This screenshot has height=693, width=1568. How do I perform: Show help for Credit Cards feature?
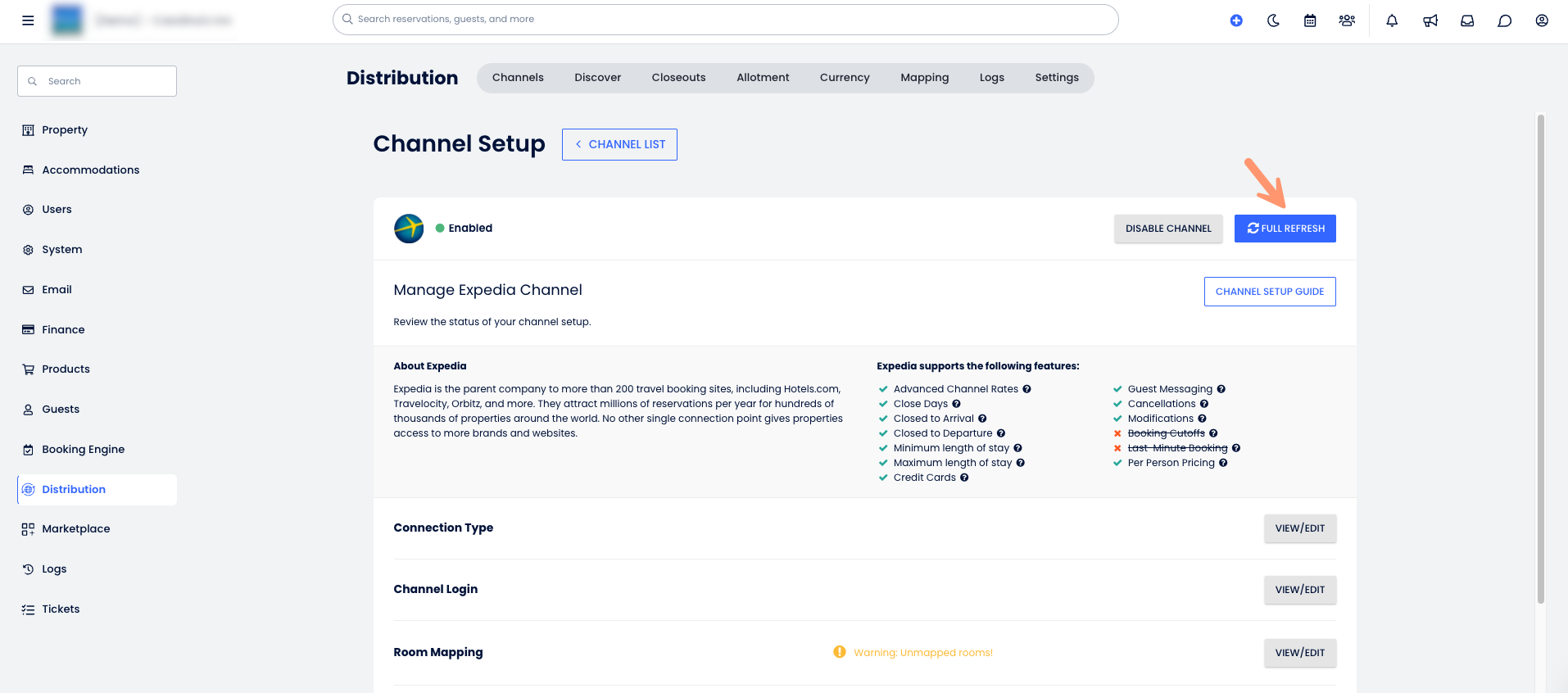pos(964,478)
